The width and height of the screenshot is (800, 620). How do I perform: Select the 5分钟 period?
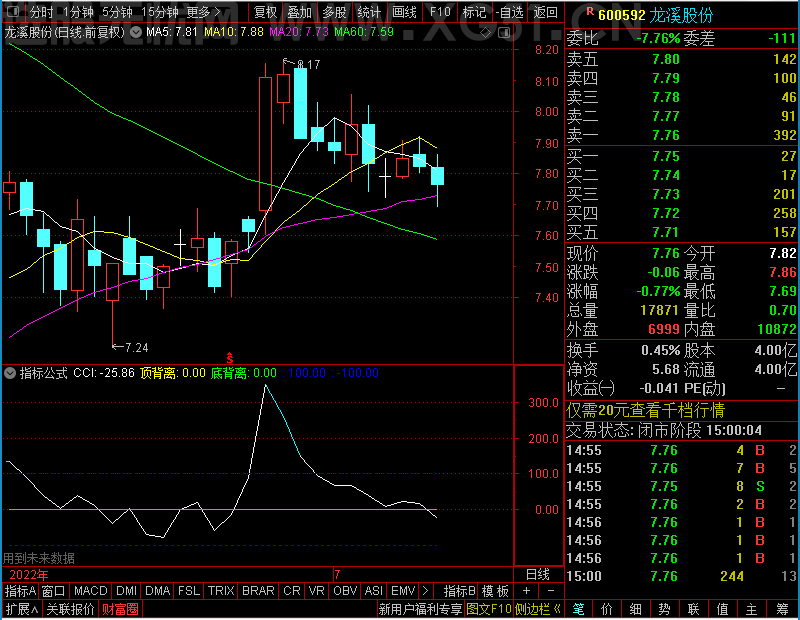tap(117, 12)
